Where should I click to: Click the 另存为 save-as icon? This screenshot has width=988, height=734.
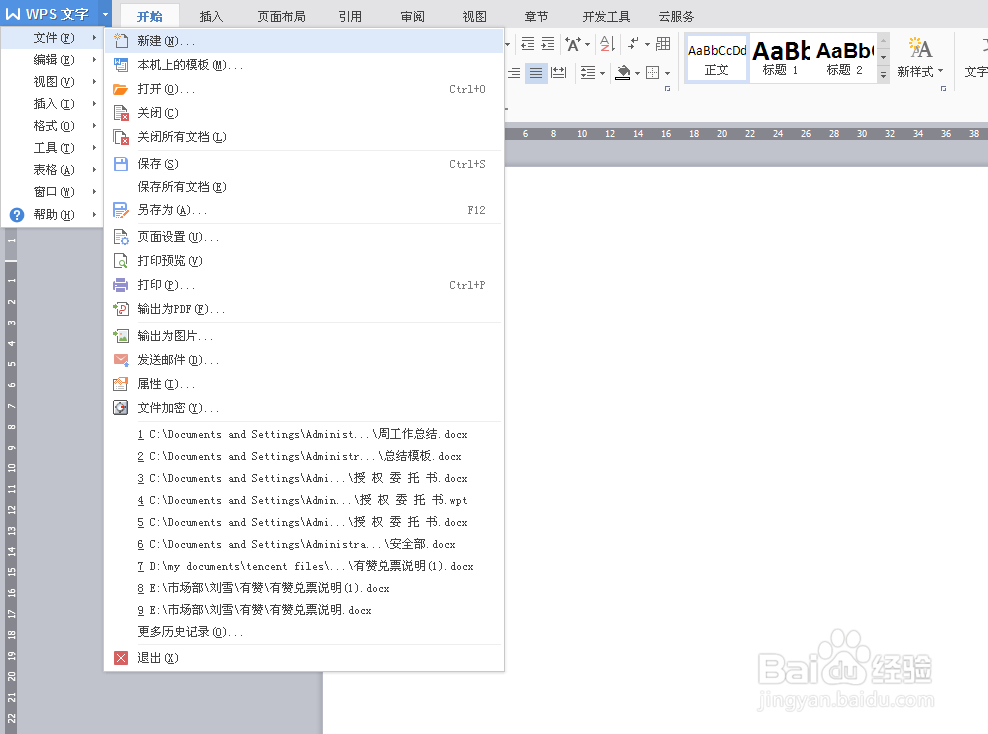[x=120, y=210]
